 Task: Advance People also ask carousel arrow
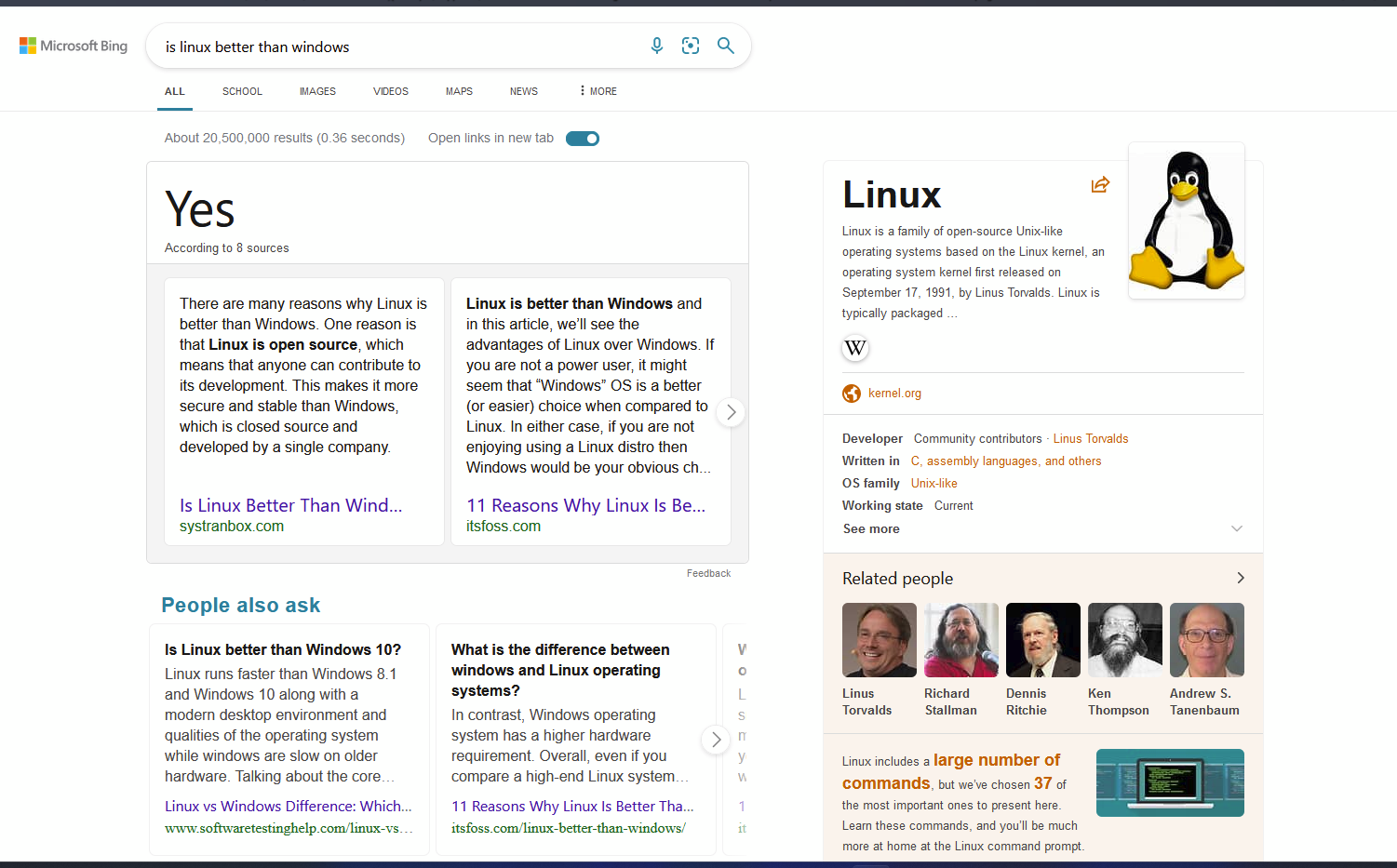716,740
